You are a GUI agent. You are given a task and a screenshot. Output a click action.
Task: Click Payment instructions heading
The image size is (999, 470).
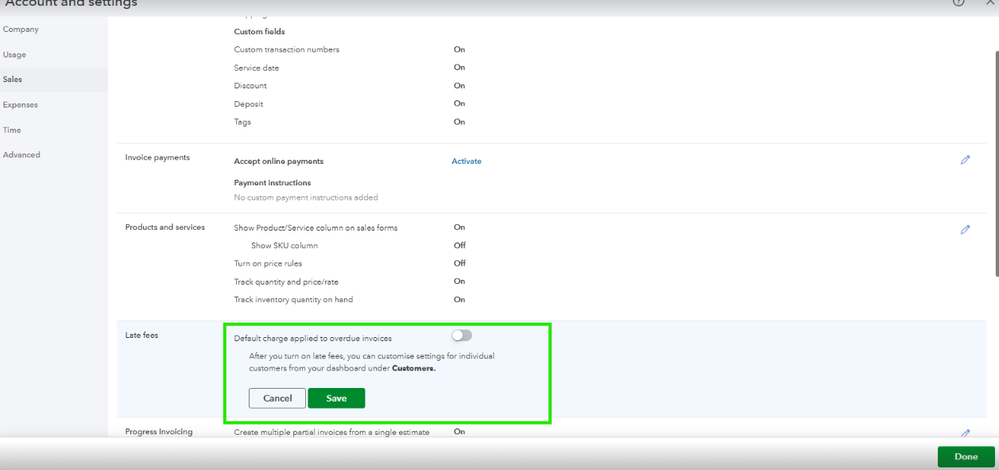272,183
